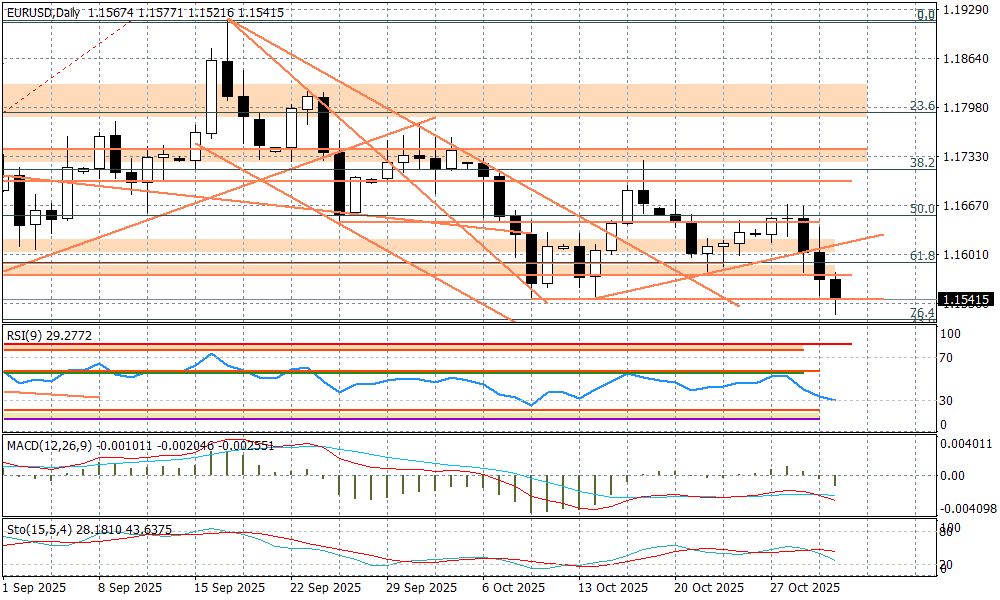Select the 15 Sep 2025 date marker
The height and width of the screenshot is (600, 1000).
[231, 588]
